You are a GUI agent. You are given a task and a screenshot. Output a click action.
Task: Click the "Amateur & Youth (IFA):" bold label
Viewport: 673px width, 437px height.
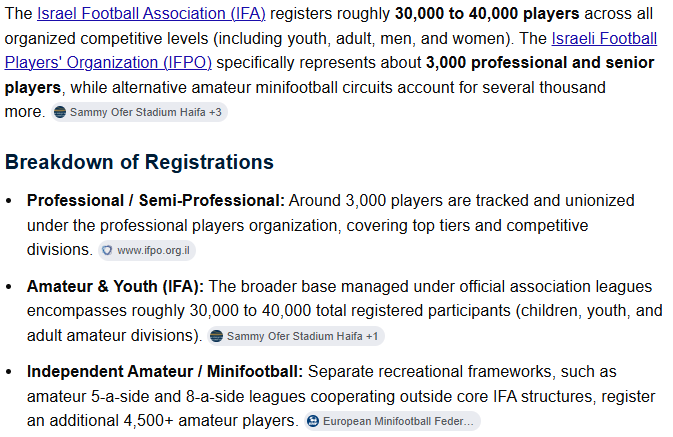(115, 286)
